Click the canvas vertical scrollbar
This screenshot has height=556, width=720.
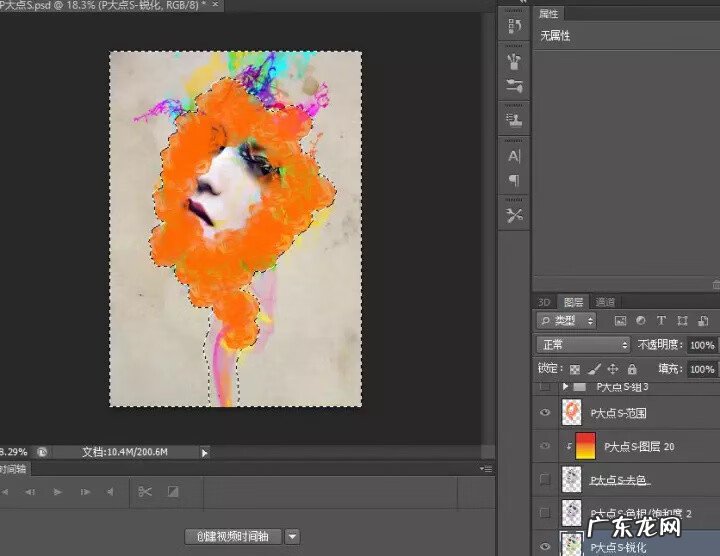pos(489,227)
